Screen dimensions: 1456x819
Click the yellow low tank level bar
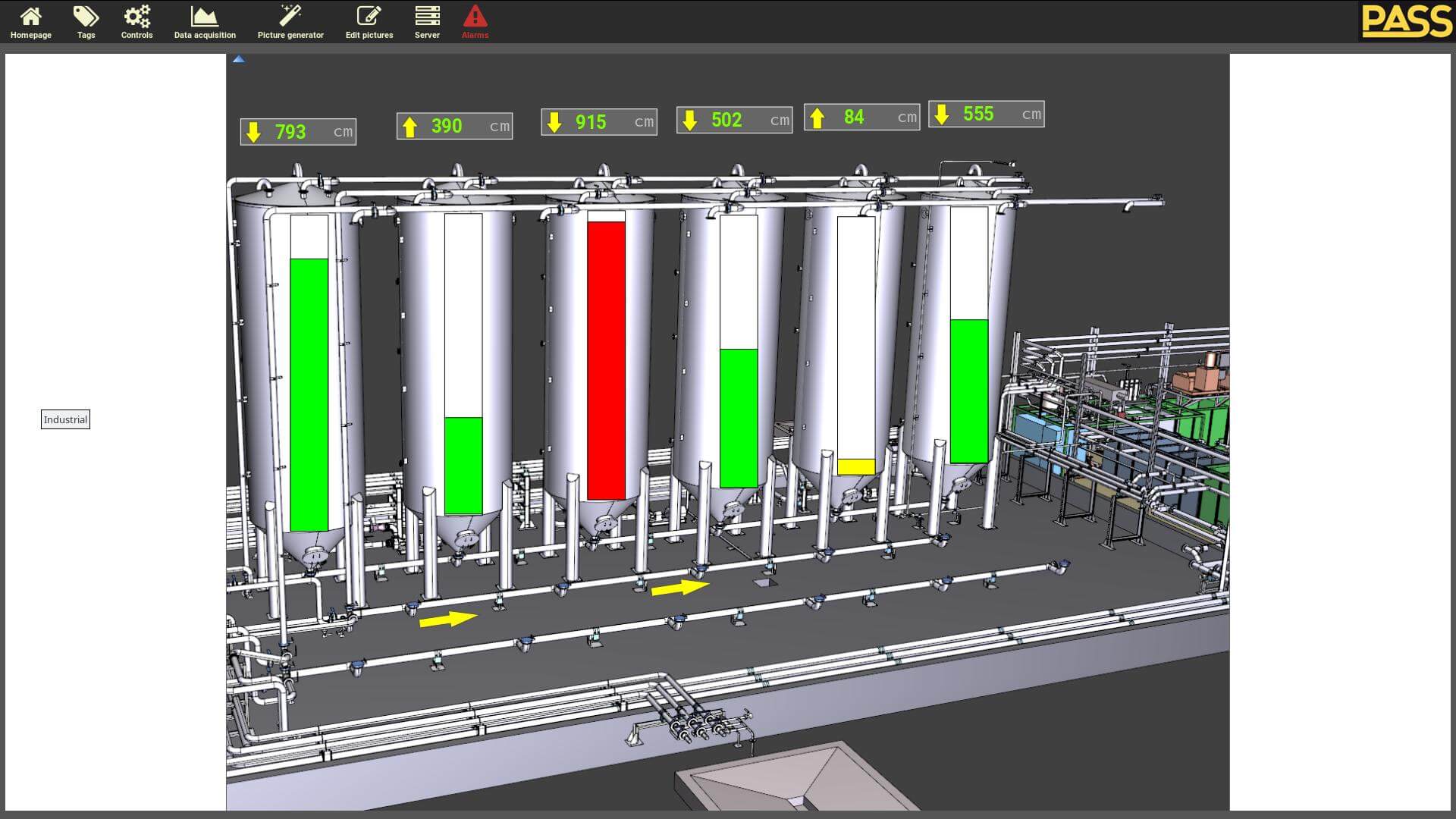(856, 466)
